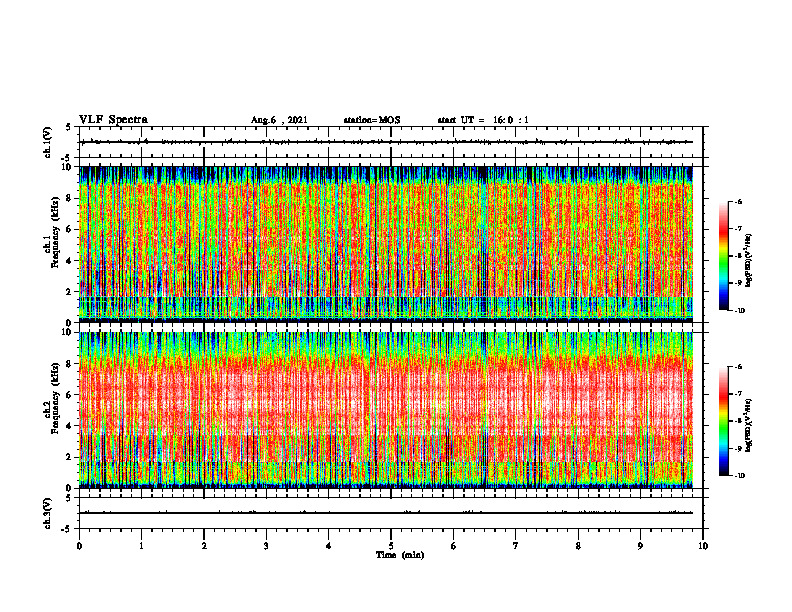Click the "VLF Spectra" plot title
The height and width of the screenshot is (612, 792).
click(x=113, y=120)
